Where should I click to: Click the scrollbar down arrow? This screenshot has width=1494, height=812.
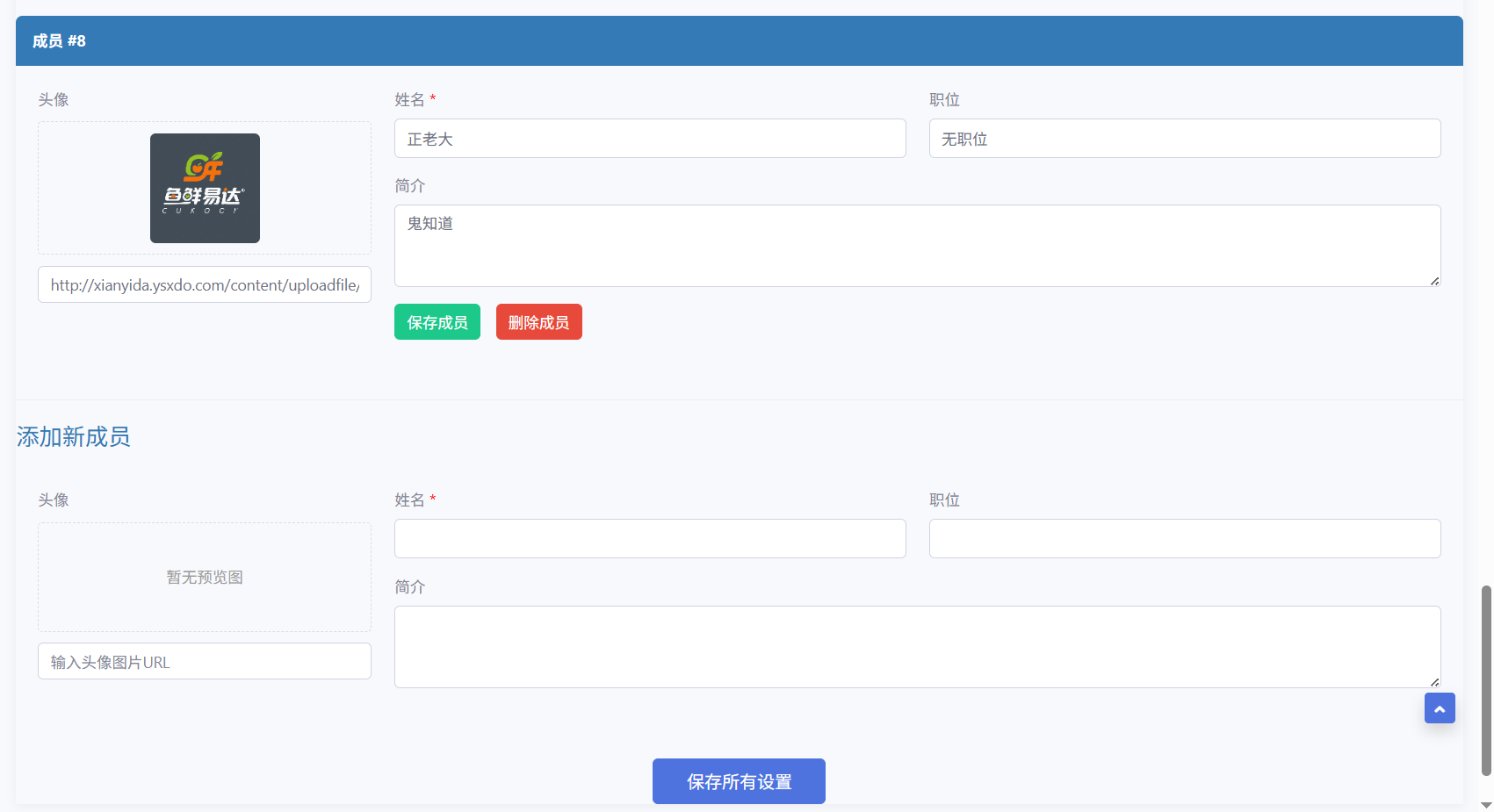(1486, 805)
